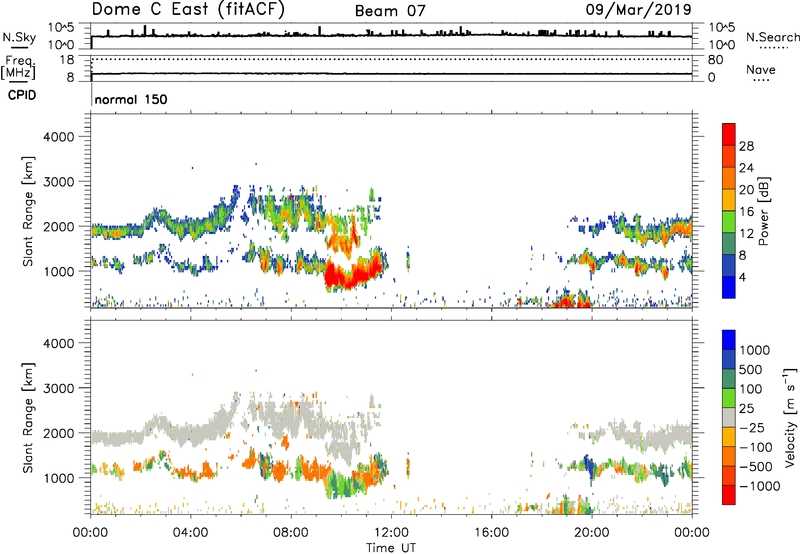Viewport: 800px width, 554px height.
Task: Click the dotted Nave line in frequency panel
Action: (x=391, y=59)
